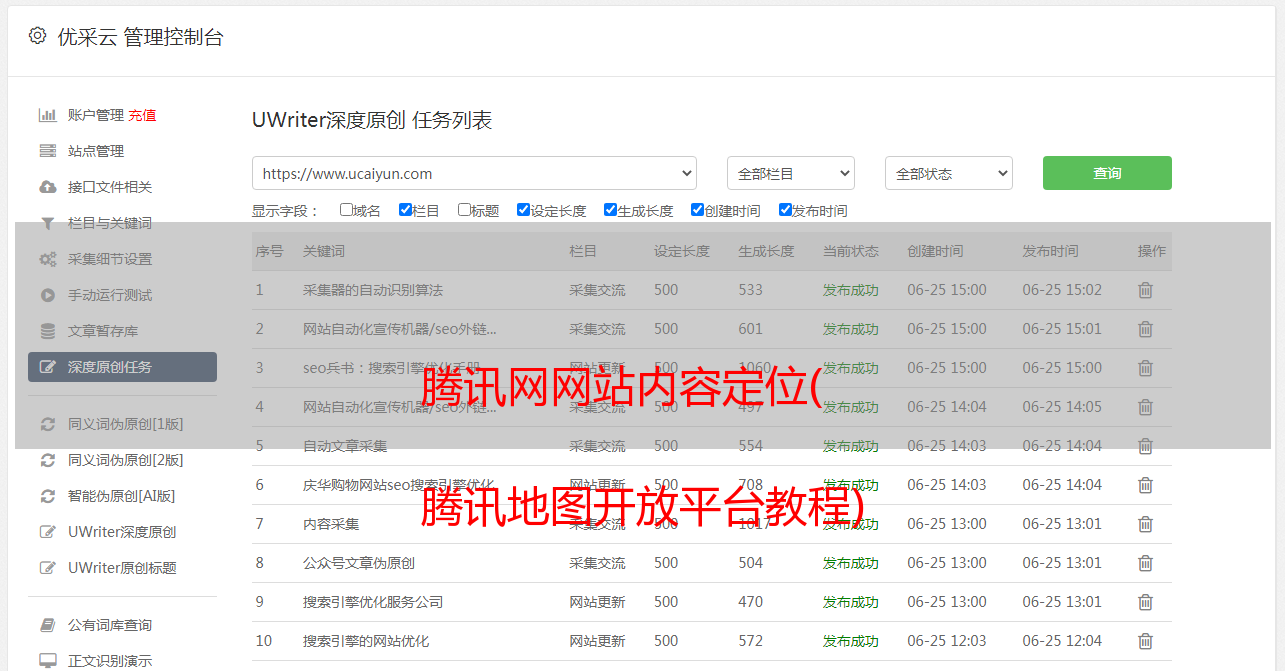
Task: Click the keyword 自动文章采集
Action: click(x=345, y=446)
